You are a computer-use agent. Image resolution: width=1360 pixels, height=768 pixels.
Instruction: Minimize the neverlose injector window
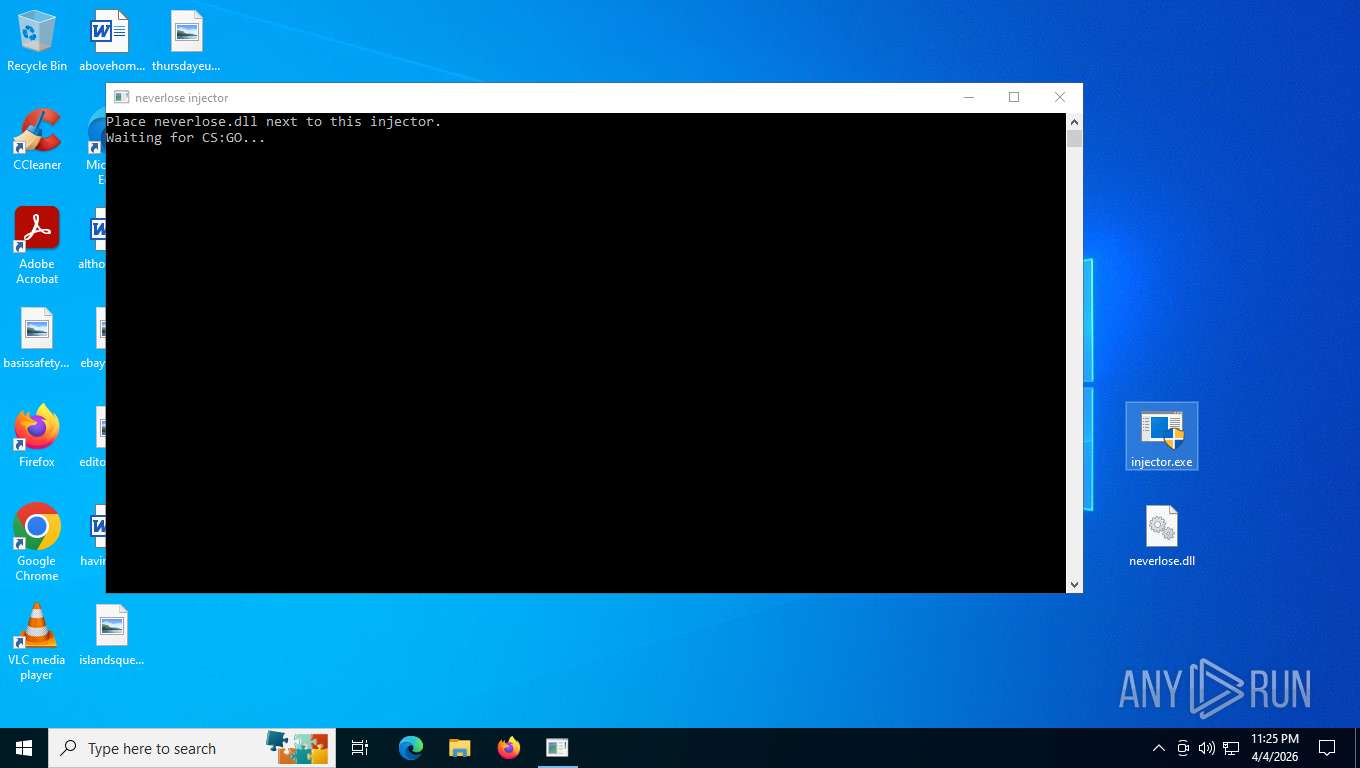coord(968,97)
